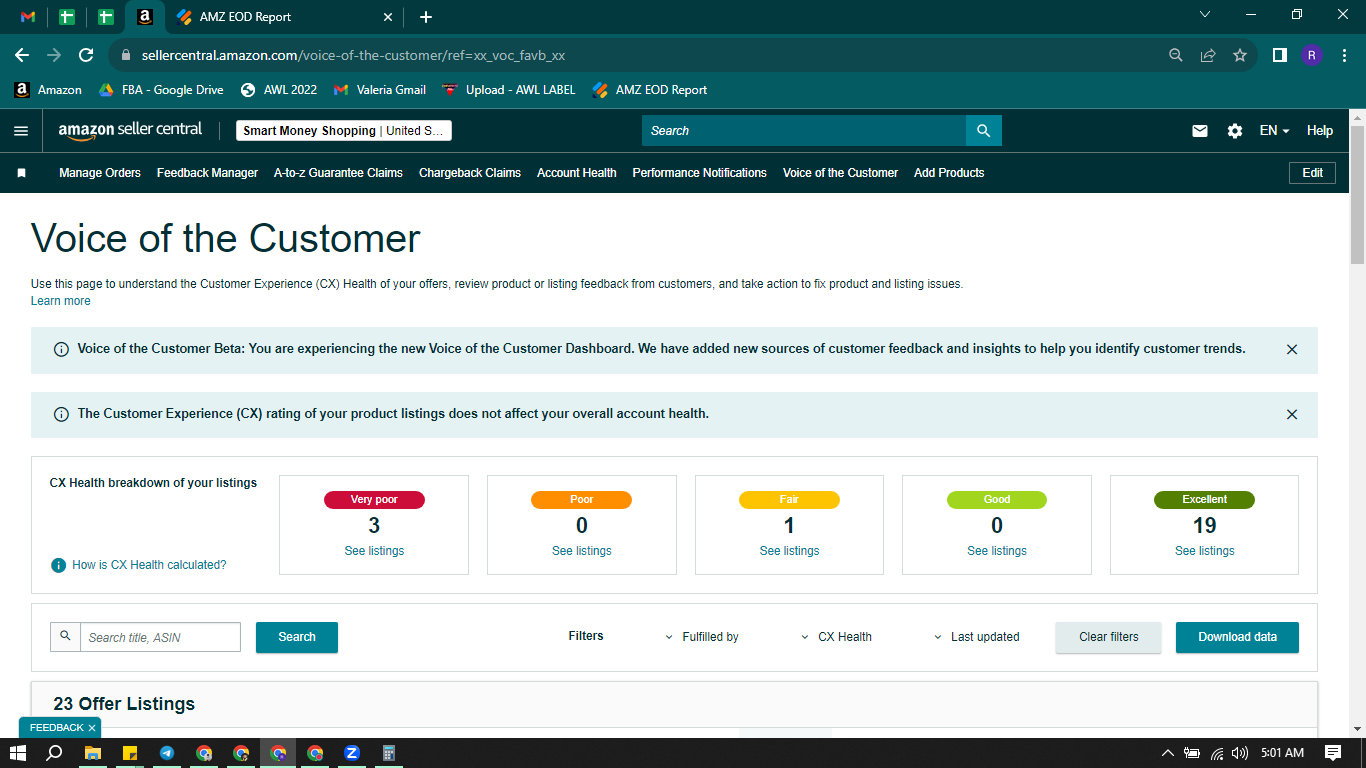The image size is (1366, 768).
Task: Open File Explorer from taskbar
Action: [93, 753]
